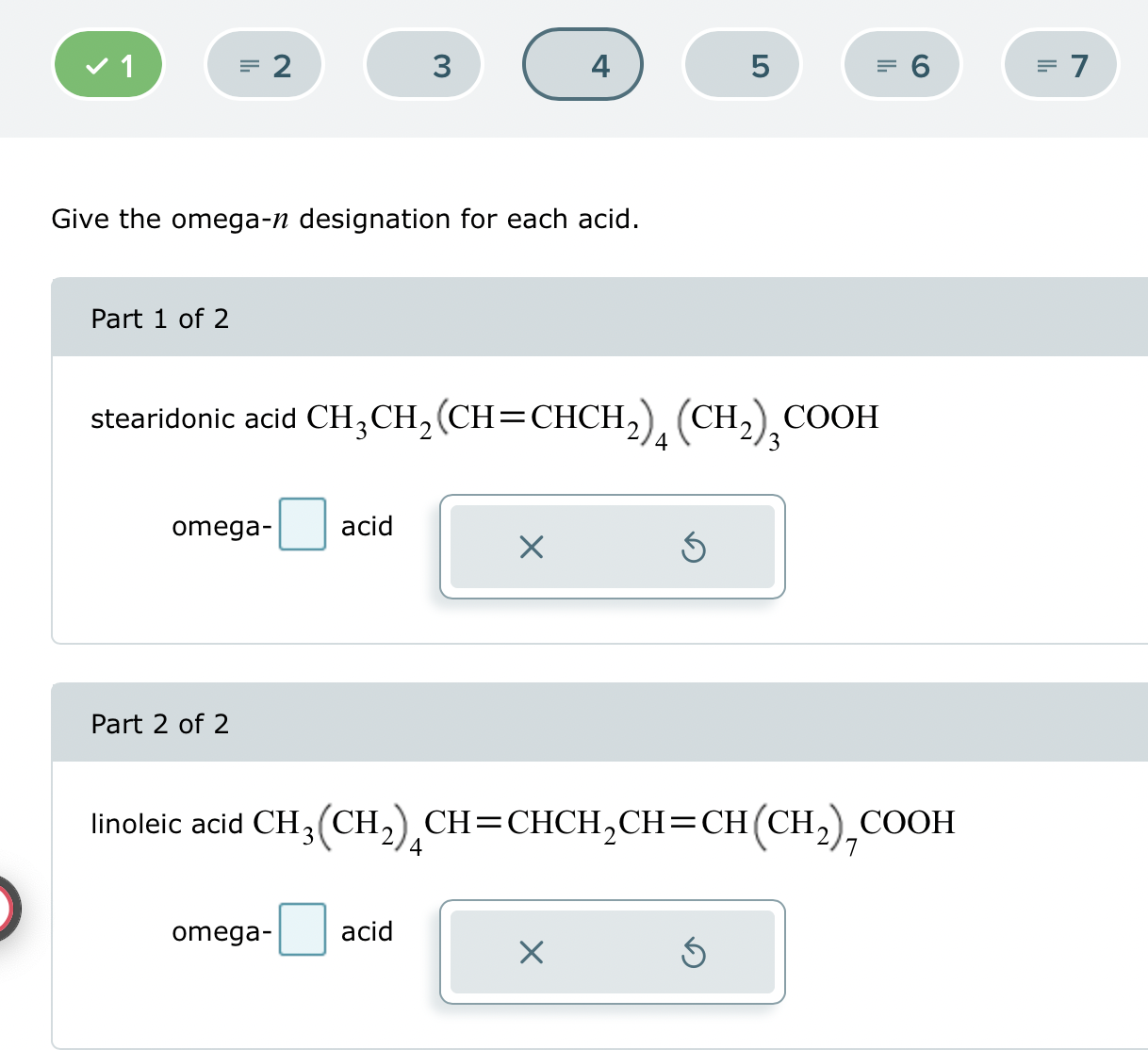
Task: Open question 5
Action: click(x=742, y=64)
